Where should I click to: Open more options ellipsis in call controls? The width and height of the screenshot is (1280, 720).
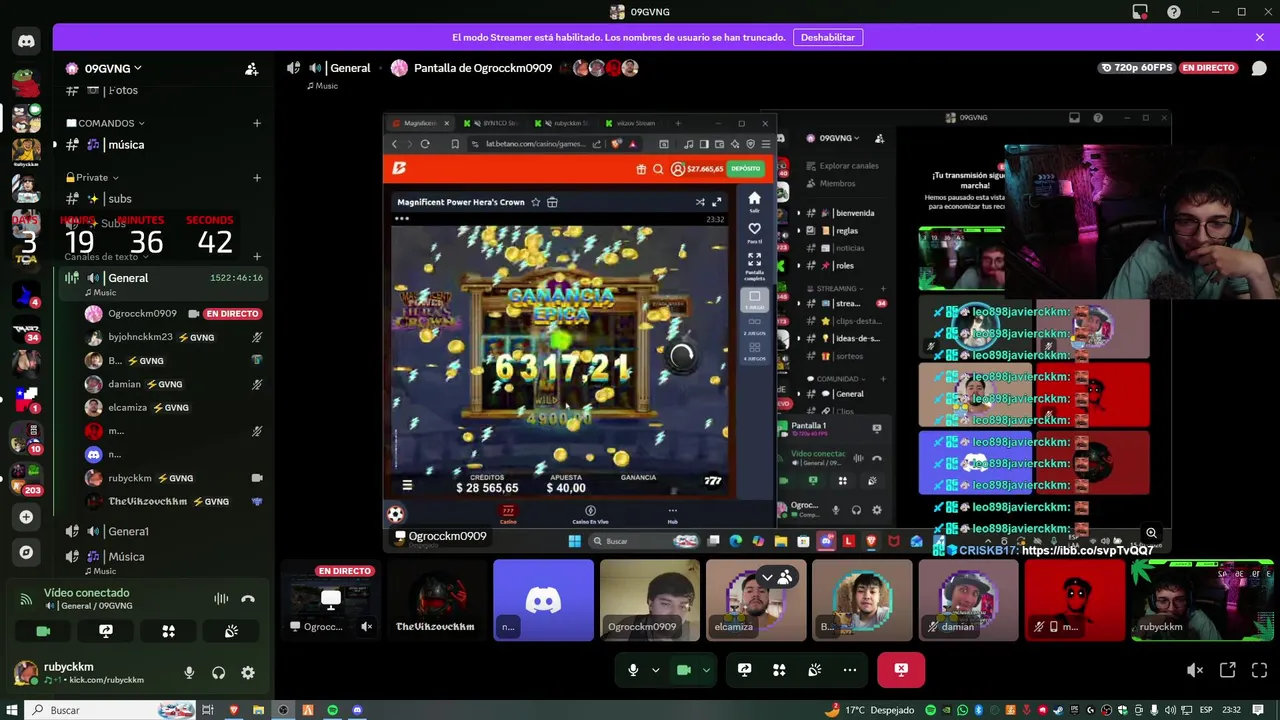pyautogui.click(x=850, y=670)
